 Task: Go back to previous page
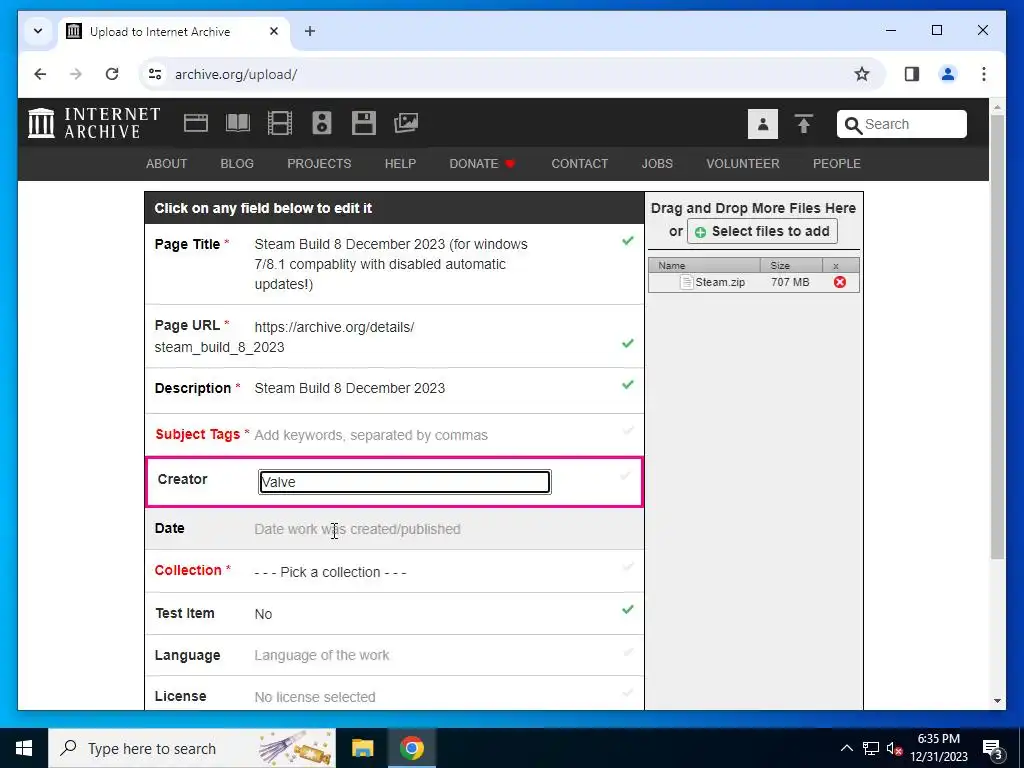pos(40,74)
